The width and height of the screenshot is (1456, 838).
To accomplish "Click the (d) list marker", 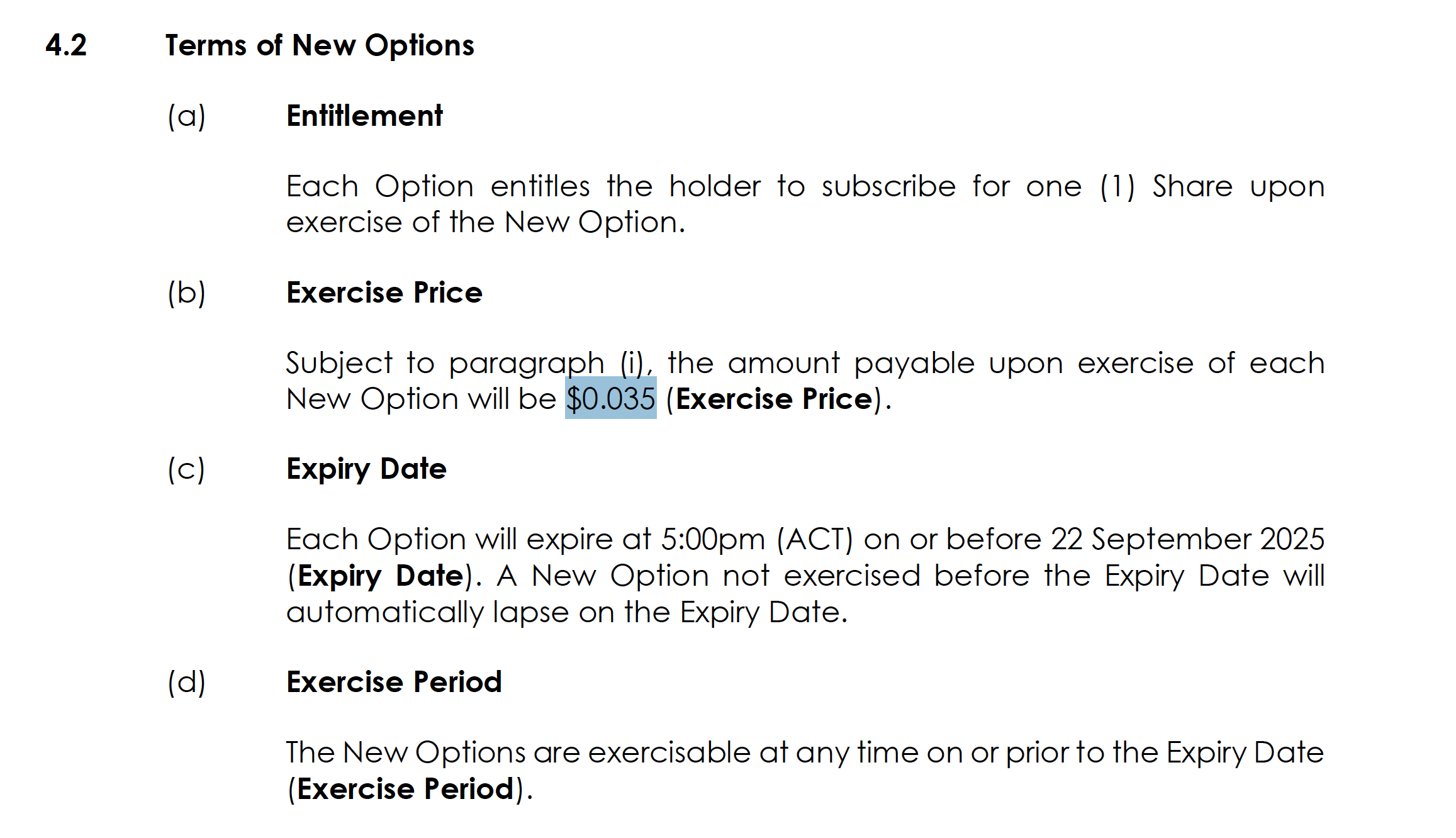I will 187,683.
